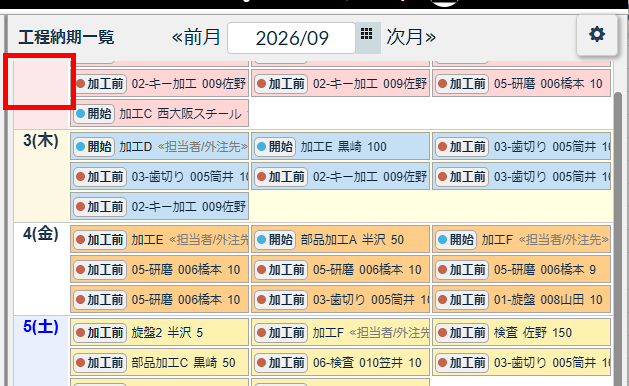Go to next month 次月»
Screen dimensions: 629x386
coord(411,37)
